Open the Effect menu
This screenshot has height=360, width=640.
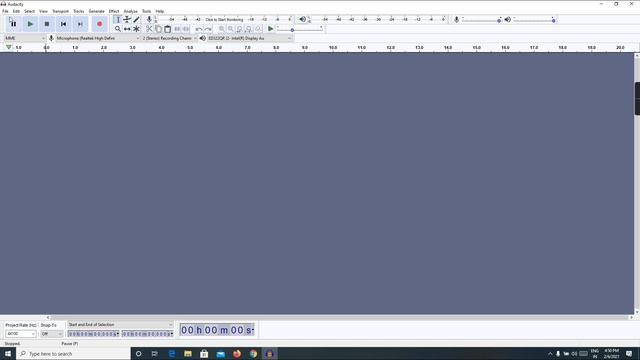click(x=114, y=11)
